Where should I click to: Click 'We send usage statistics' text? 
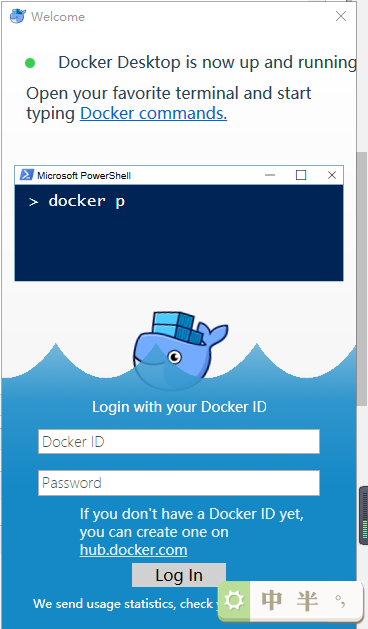click(x=105, y=604)
